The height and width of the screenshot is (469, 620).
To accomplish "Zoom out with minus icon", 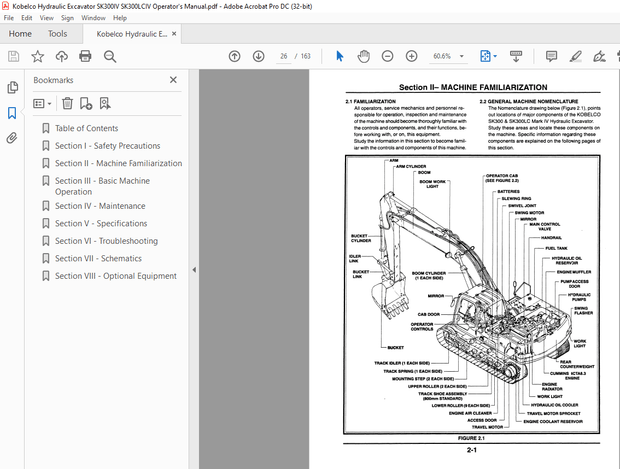I will (x=388, y=56).
